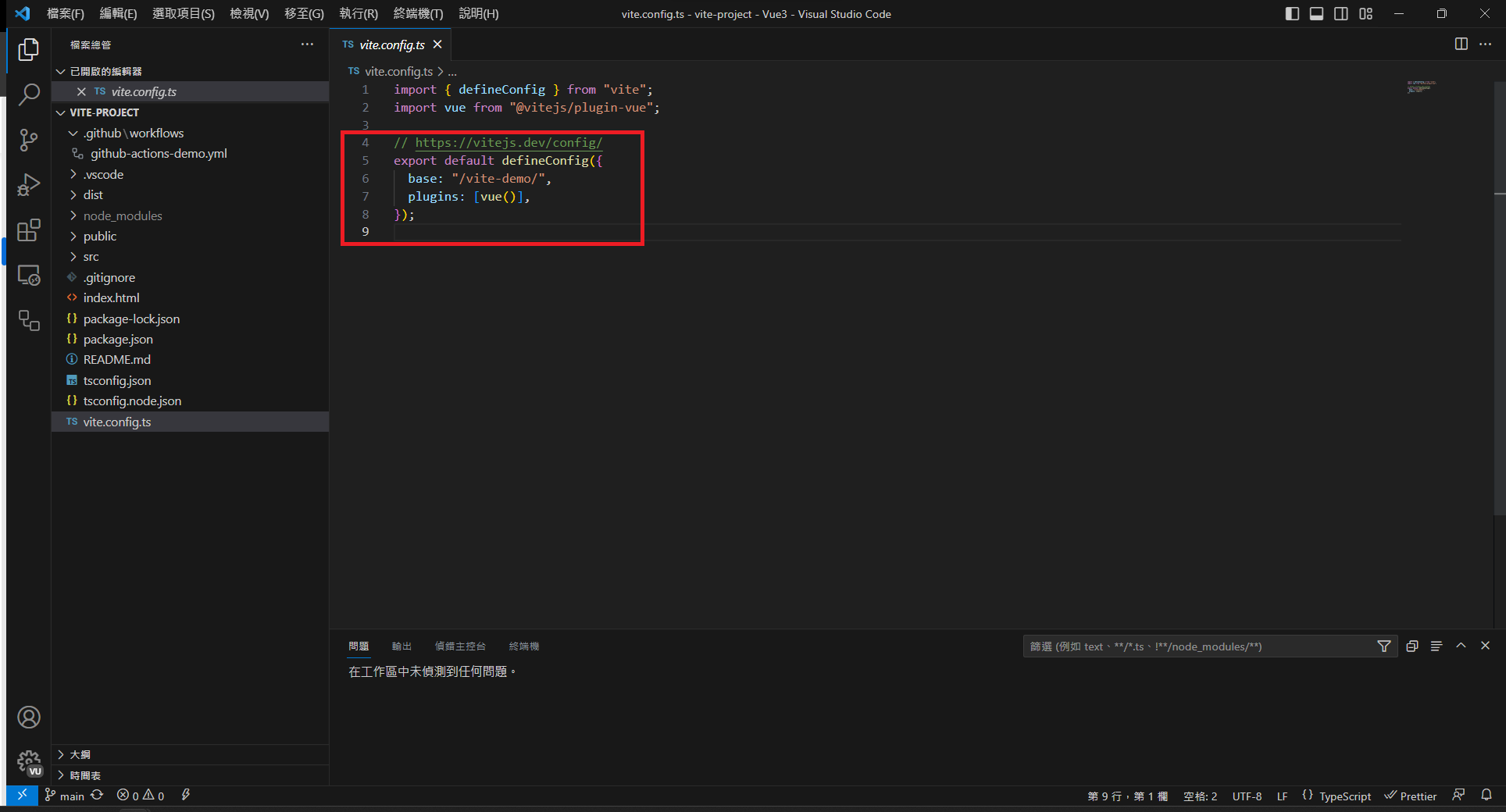1506x812 pixels.
Task: Switch to the 輸出 Output panel tab
Action: tap(401, 646)
